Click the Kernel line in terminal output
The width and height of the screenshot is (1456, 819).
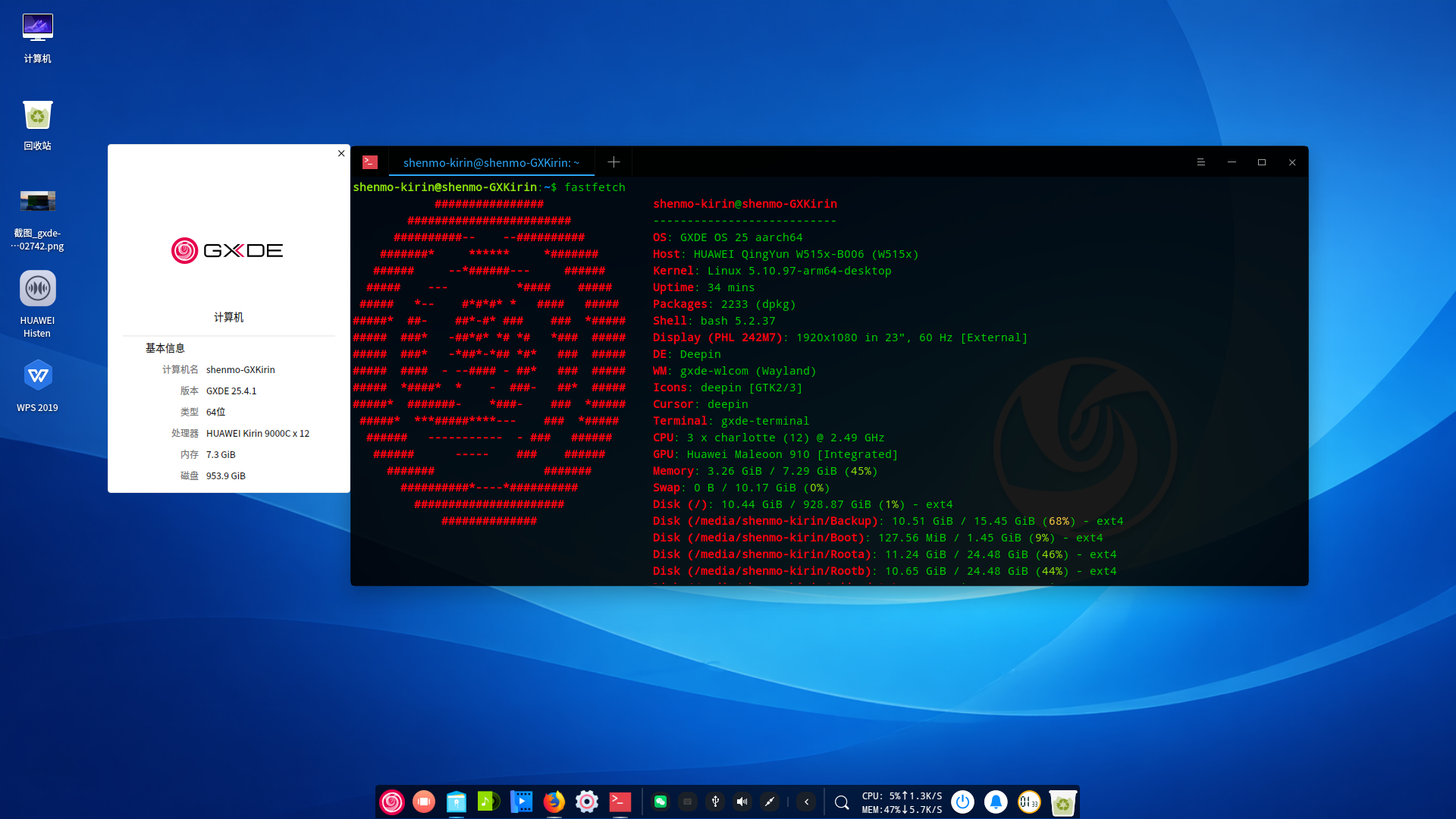[x=772, y=271]
